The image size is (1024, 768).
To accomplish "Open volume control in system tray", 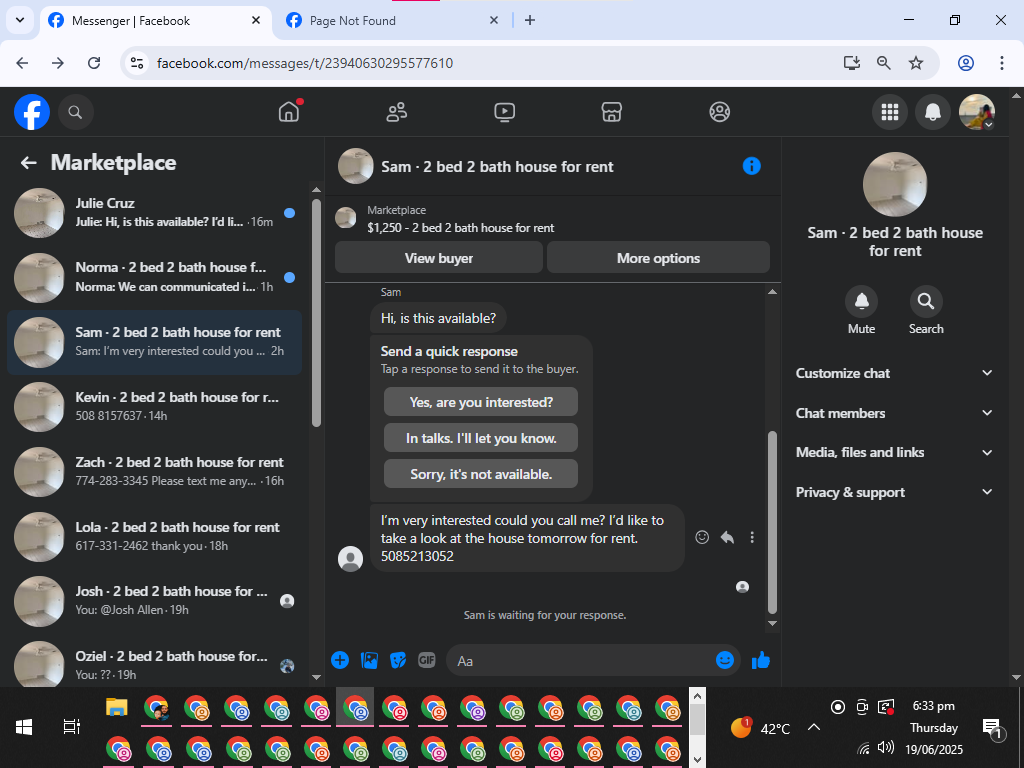I will pyautogui.click(x=886, y=748).
